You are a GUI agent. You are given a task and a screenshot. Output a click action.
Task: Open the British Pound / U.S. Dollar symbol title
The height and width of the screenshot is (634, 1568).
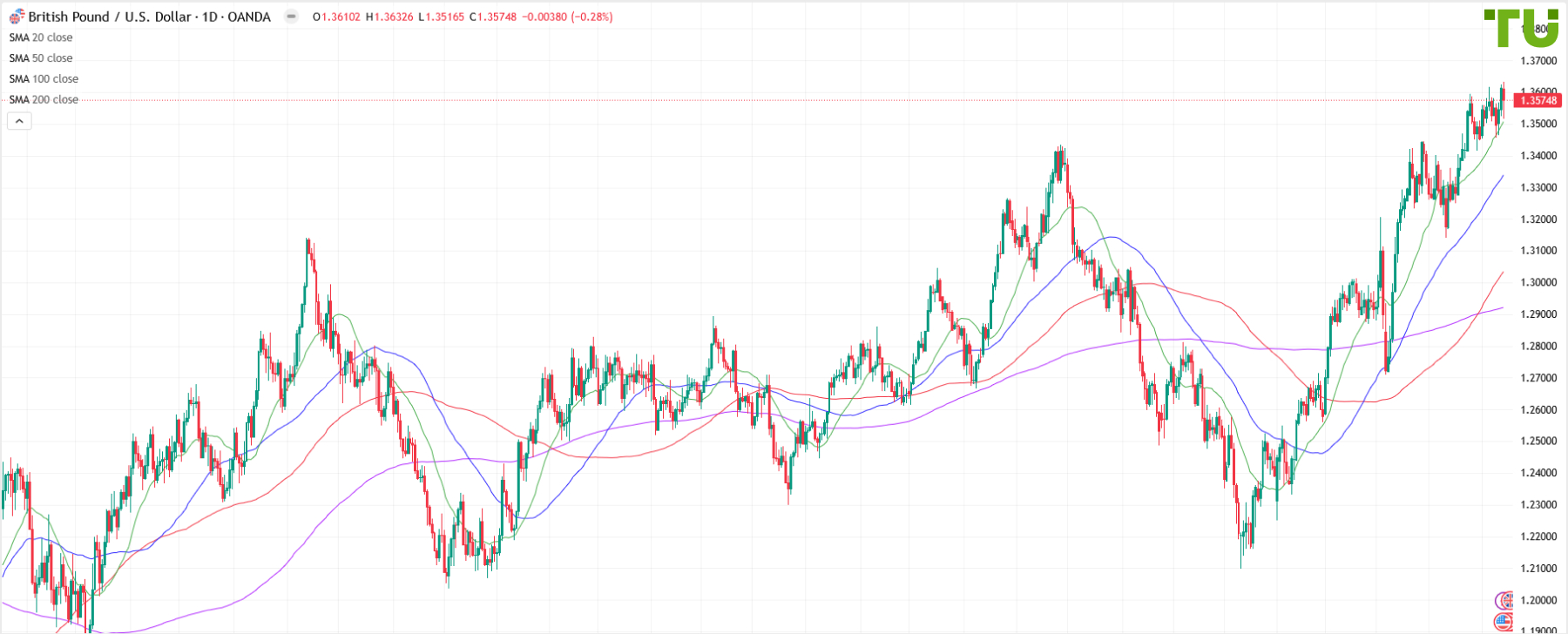click(149, 17)
